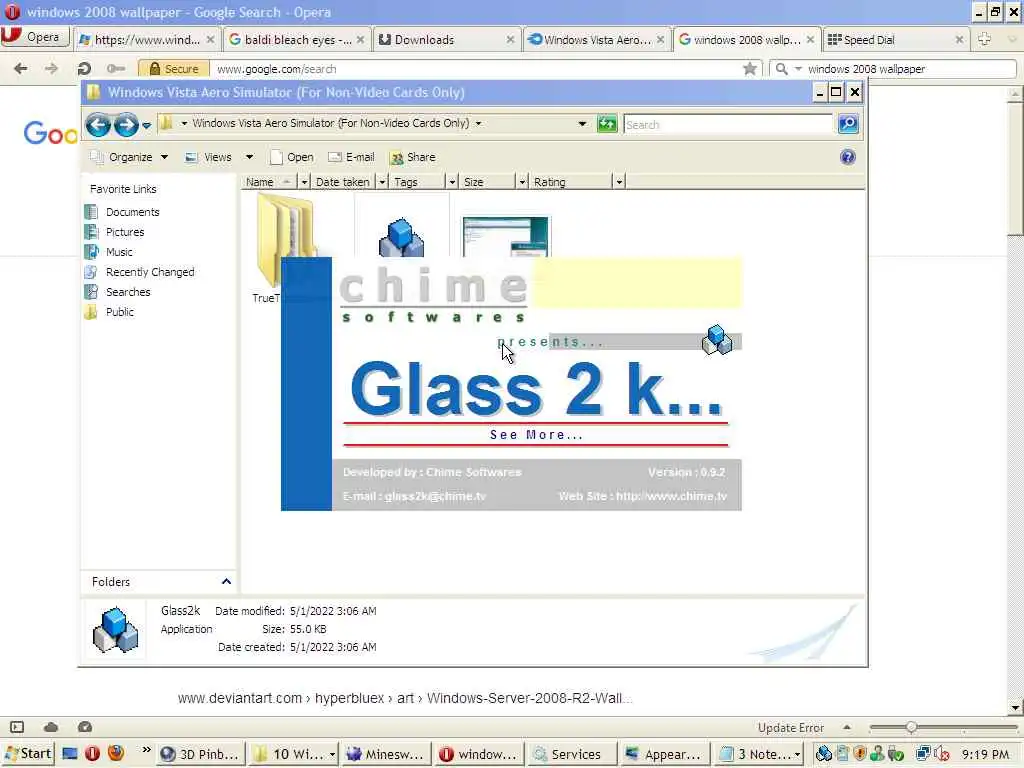Click Opera panel toggle icon in status bar
Image resolution: width=1024 pixels, height=768 pixels.
[17, 727]
